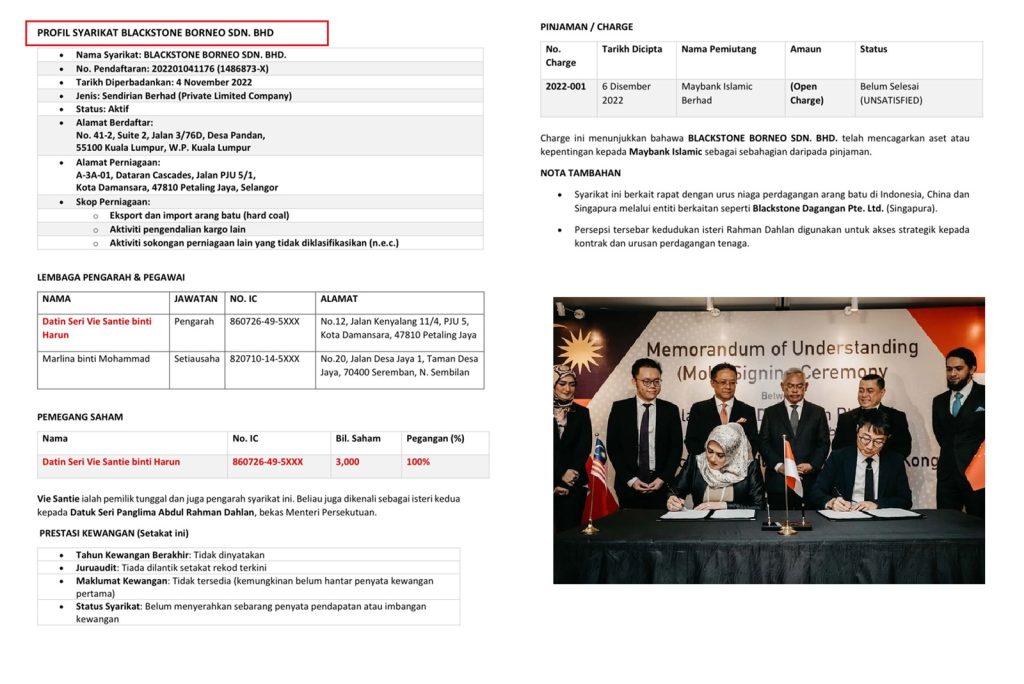Screen dimensions: 1024x684
Task: Select the "Status Syarikat" bullet label
Action: pos(108,606)
